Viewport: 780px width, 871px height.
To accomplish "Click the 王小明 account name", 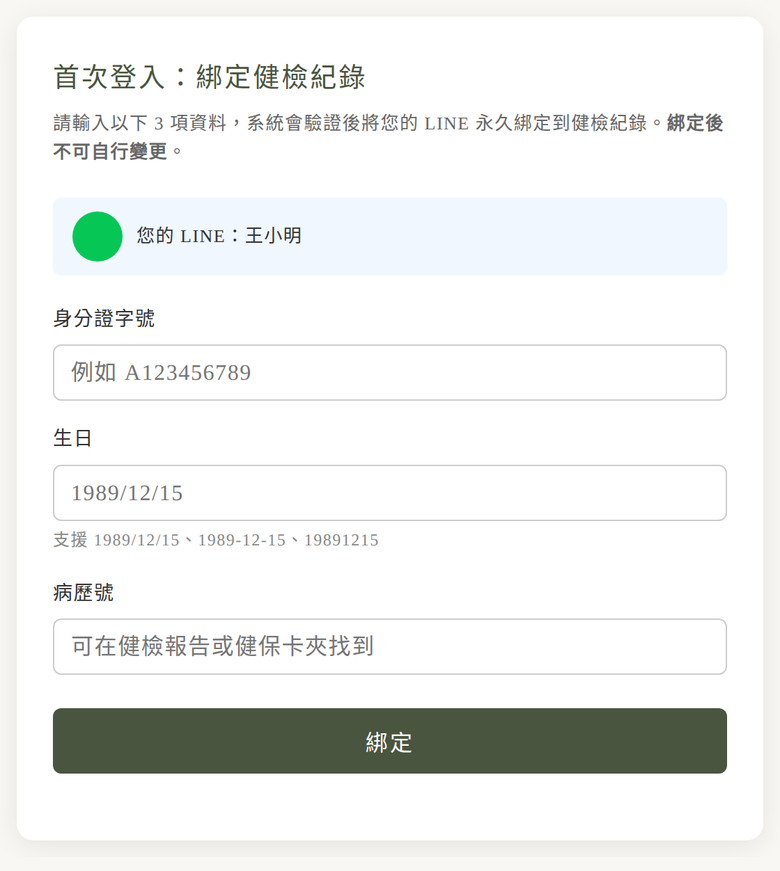I will click(x=273, y=236).
